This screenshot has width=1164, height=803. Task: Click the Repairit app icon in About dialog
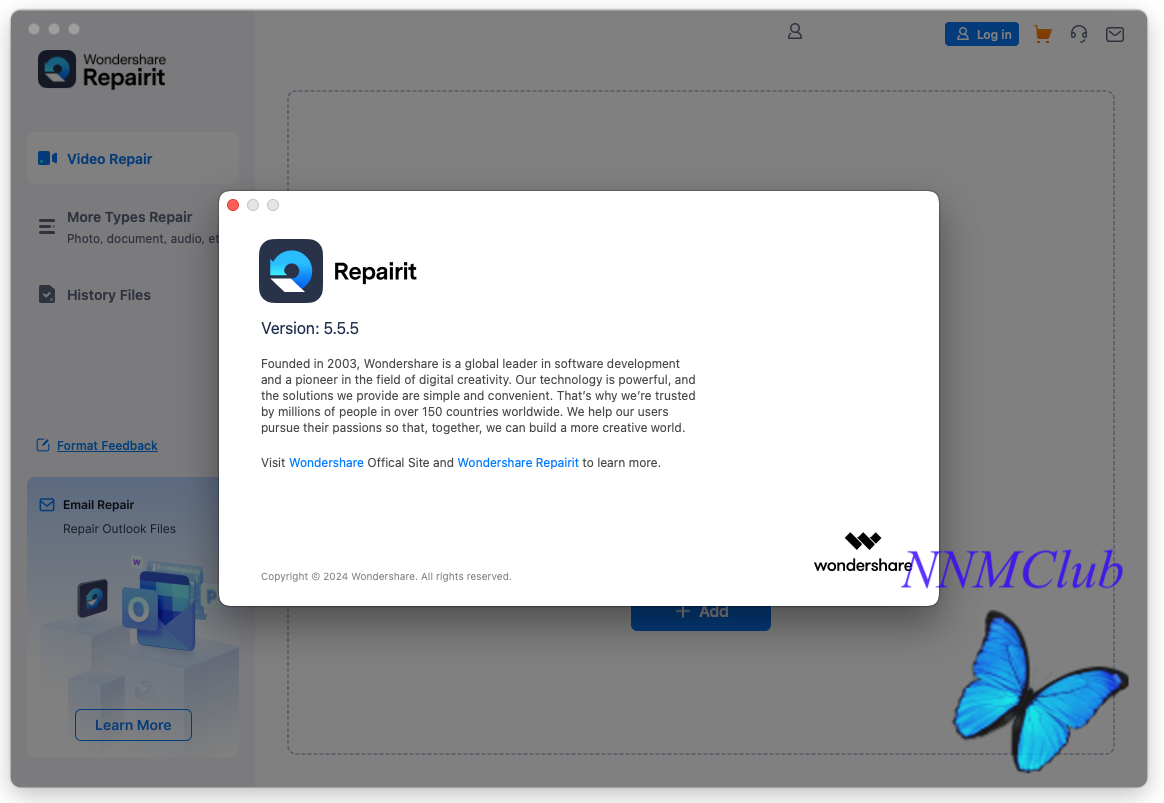click(x=291, y=271)
